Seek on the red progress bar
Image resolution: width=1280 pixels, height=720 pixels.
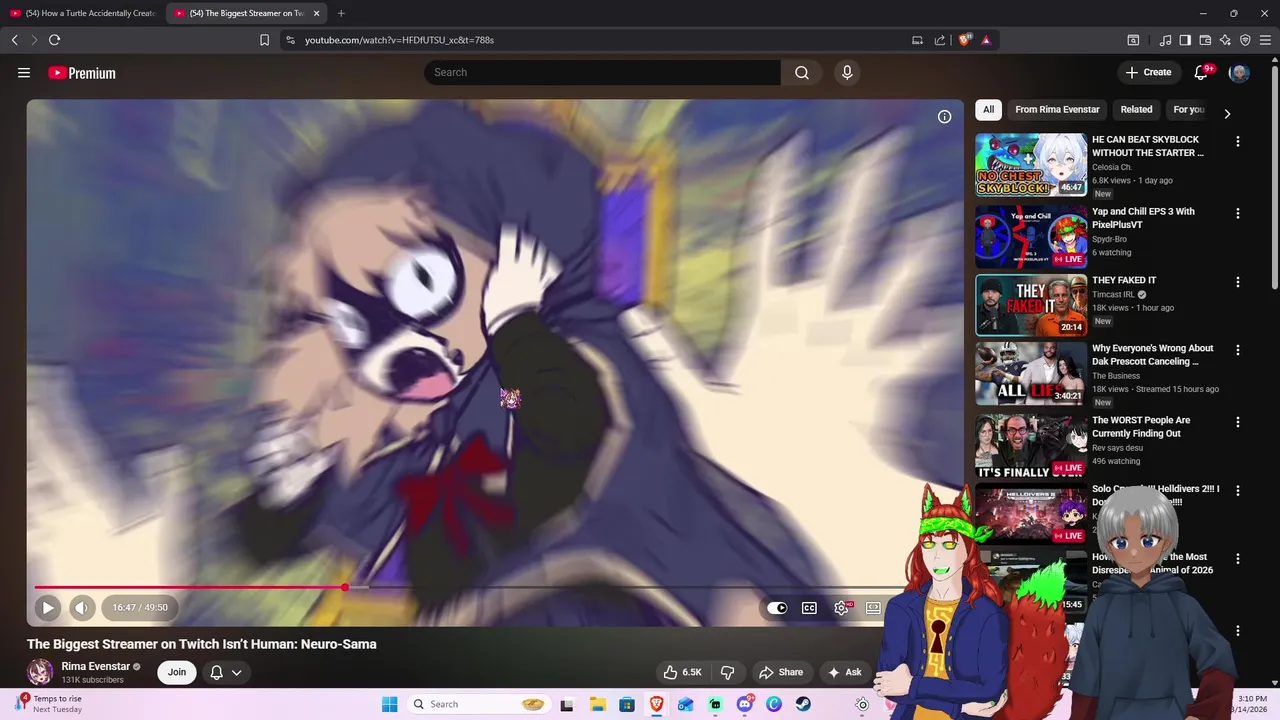(190, 587)
